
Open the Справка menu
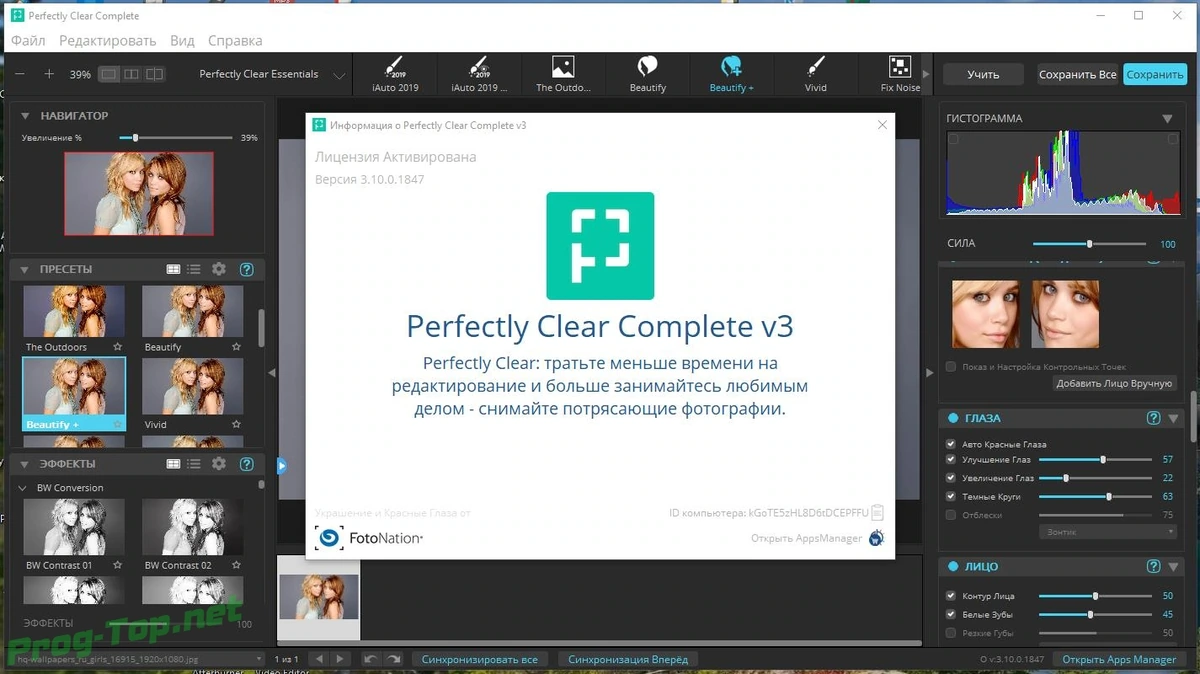tap(235, 41)
